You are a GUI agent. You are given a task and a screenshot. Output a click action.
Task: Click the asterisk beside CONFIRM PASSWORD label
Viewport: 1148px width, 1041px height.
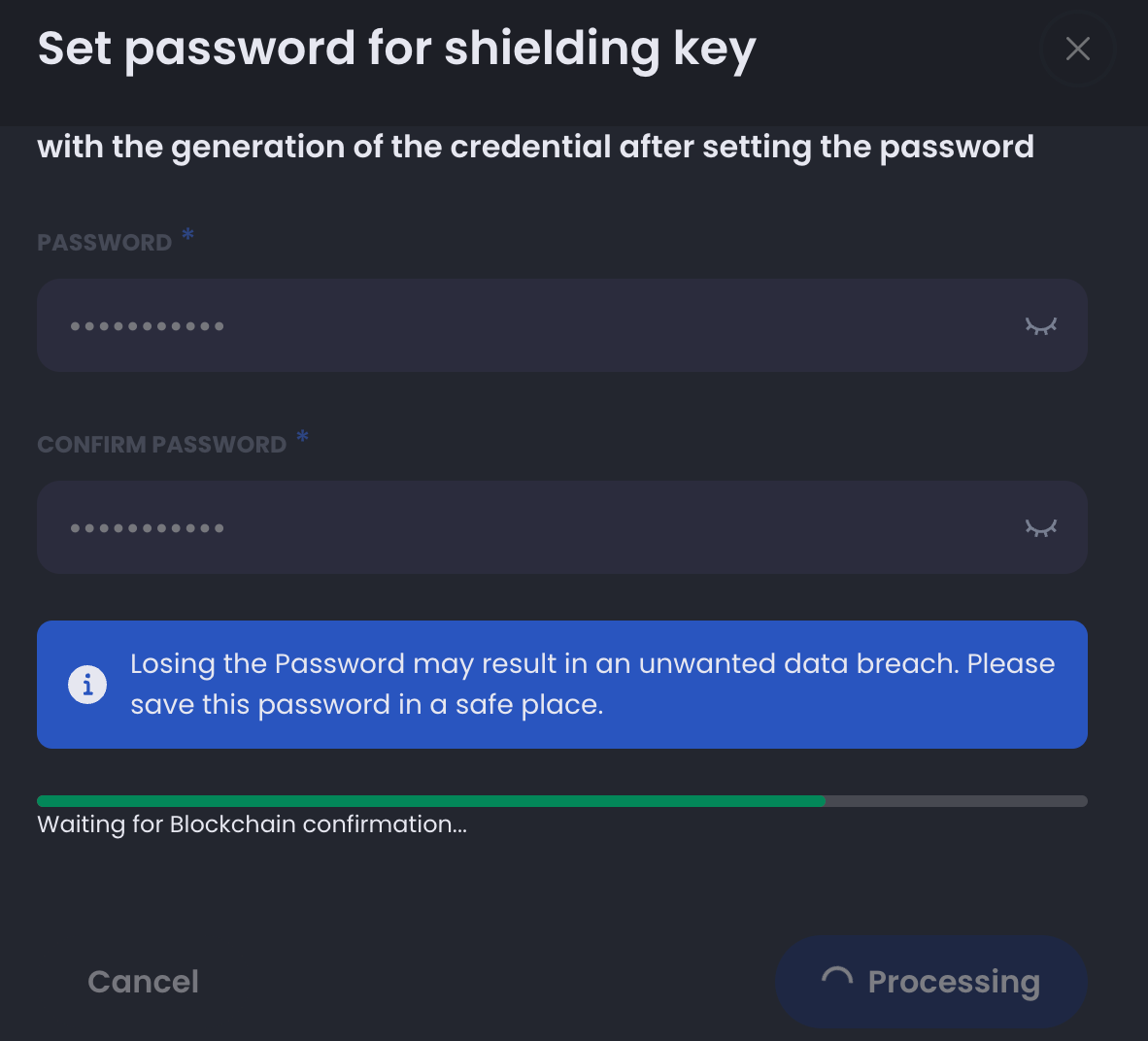(303, 437)
